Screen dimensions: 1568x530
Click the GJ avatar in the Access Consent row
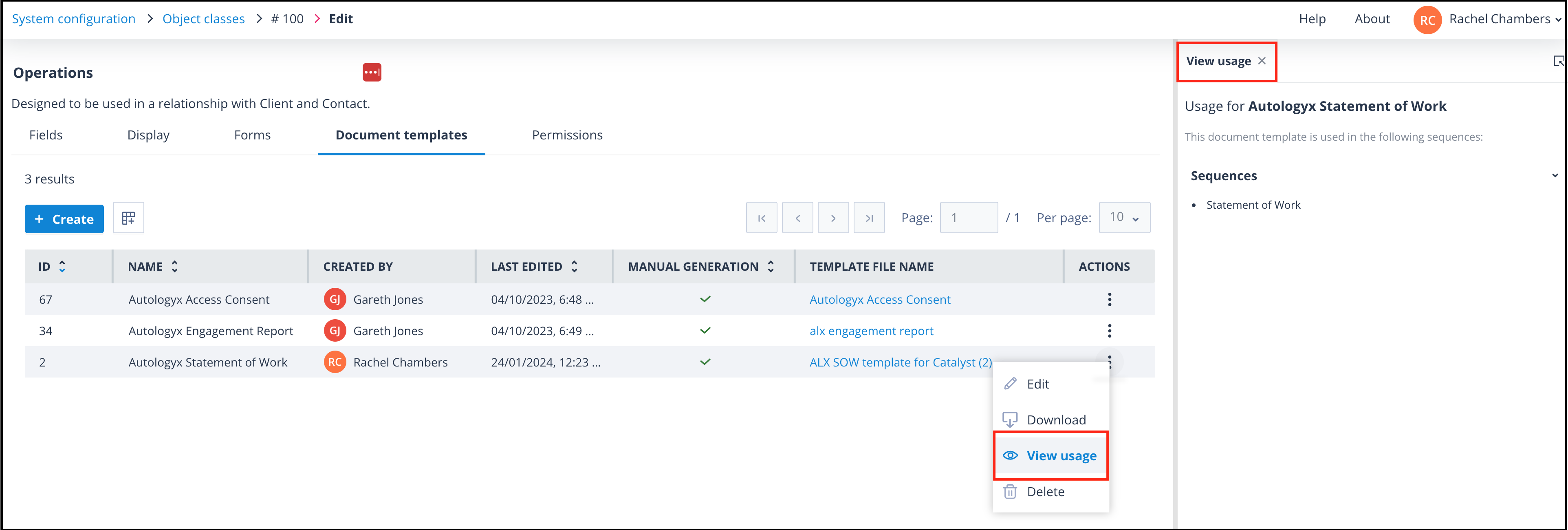335,299
